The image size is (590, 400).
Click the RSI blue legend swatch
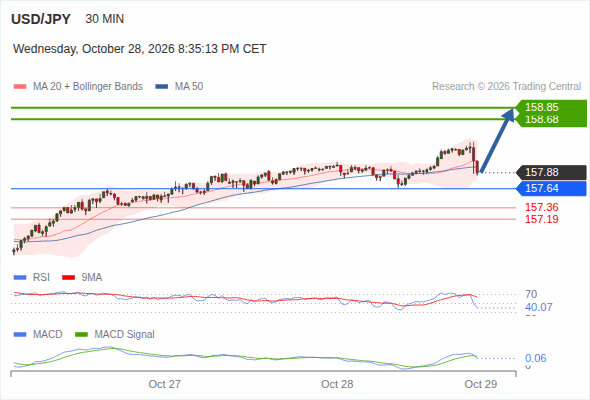pyautogui.click(x=20, y=278)
